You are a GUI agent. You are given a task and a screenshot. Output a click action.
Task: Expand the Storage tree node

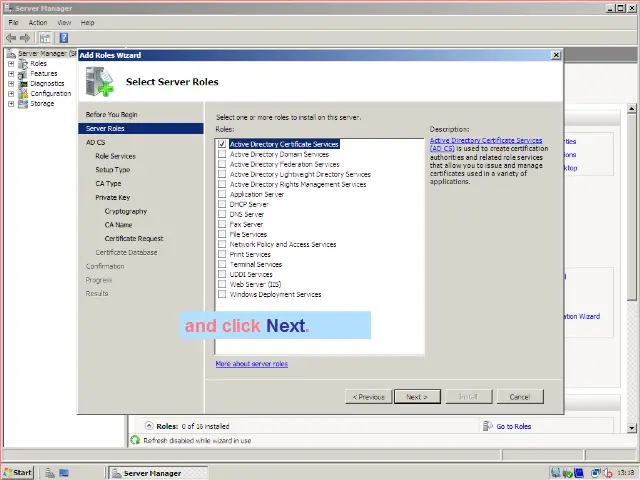click(11, 104)
